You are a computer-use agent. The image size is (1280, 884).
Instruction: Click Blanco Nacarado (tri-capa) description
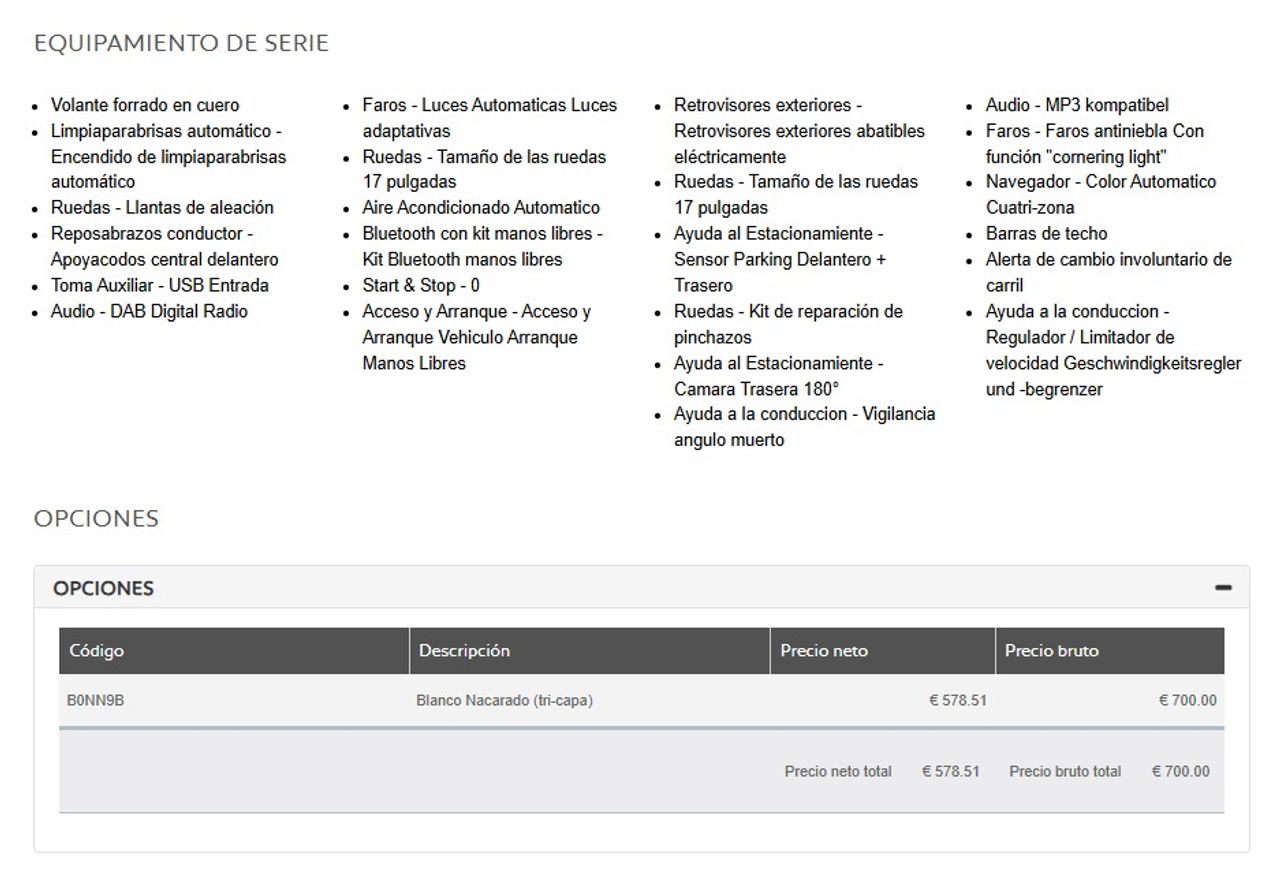point(504,701)
